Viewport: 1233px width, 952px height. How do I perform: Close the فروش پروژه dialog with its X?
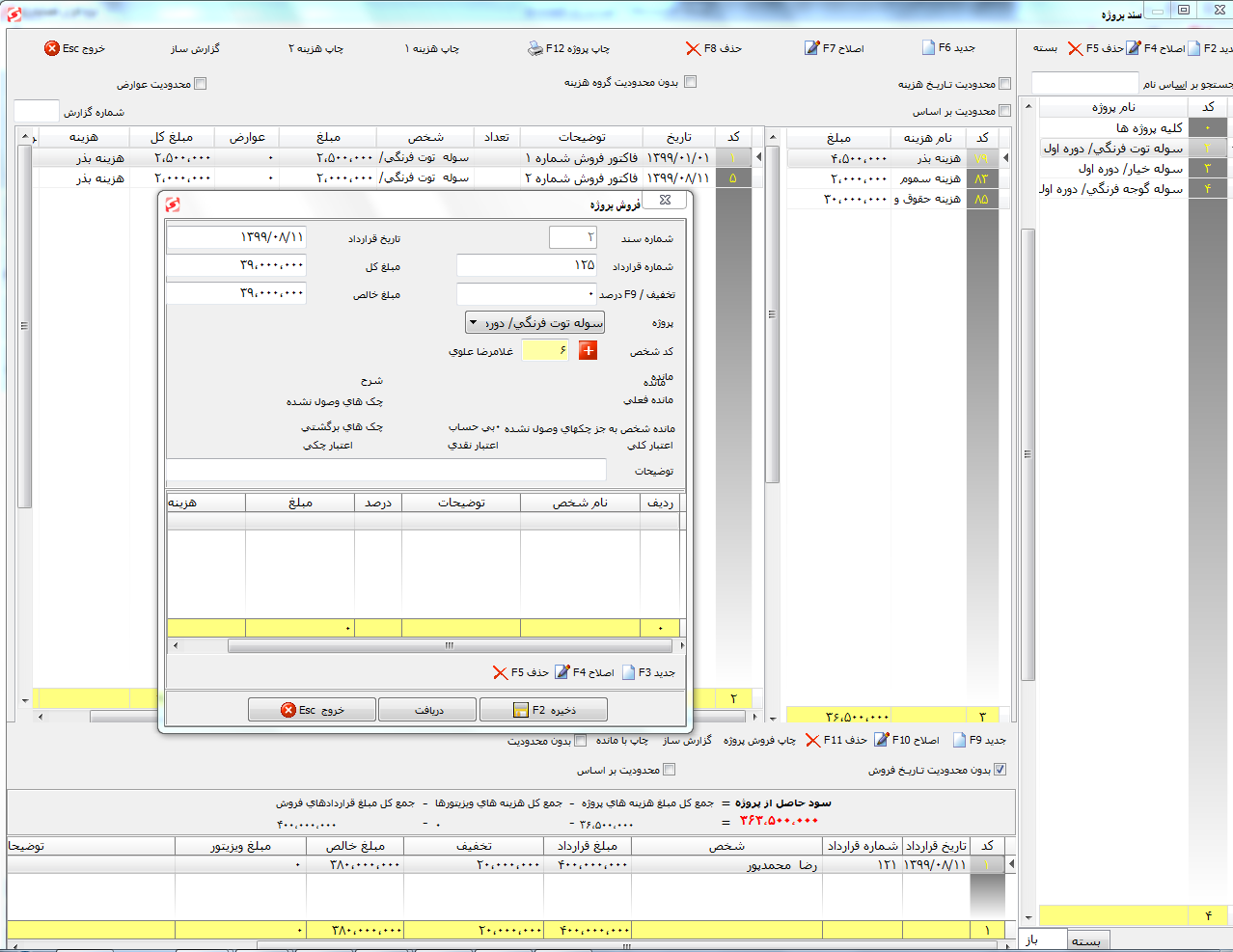[x=665, y=200]
